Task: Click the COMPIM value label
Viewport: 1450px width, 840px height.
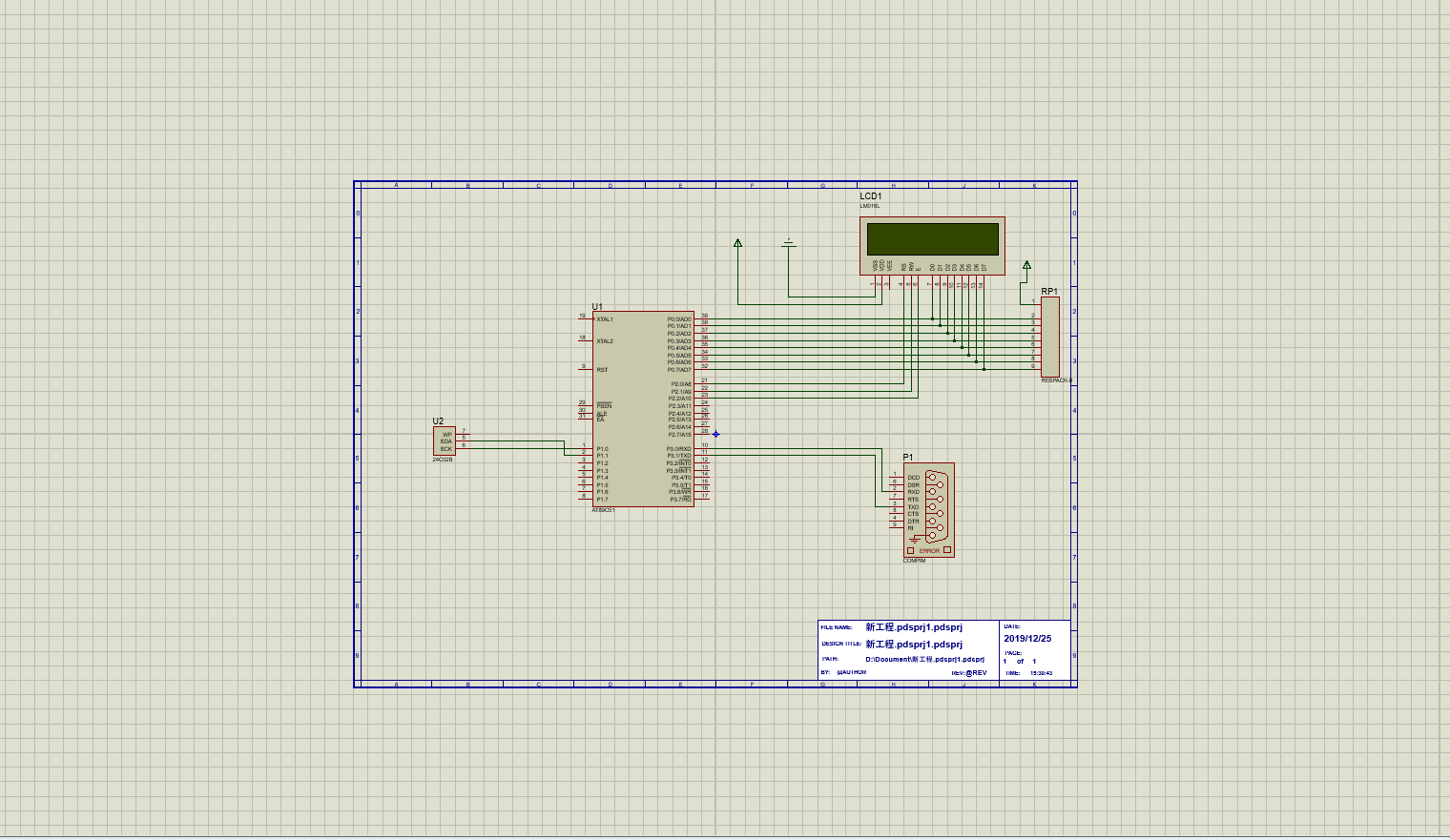Action: [x=914, y=561]
